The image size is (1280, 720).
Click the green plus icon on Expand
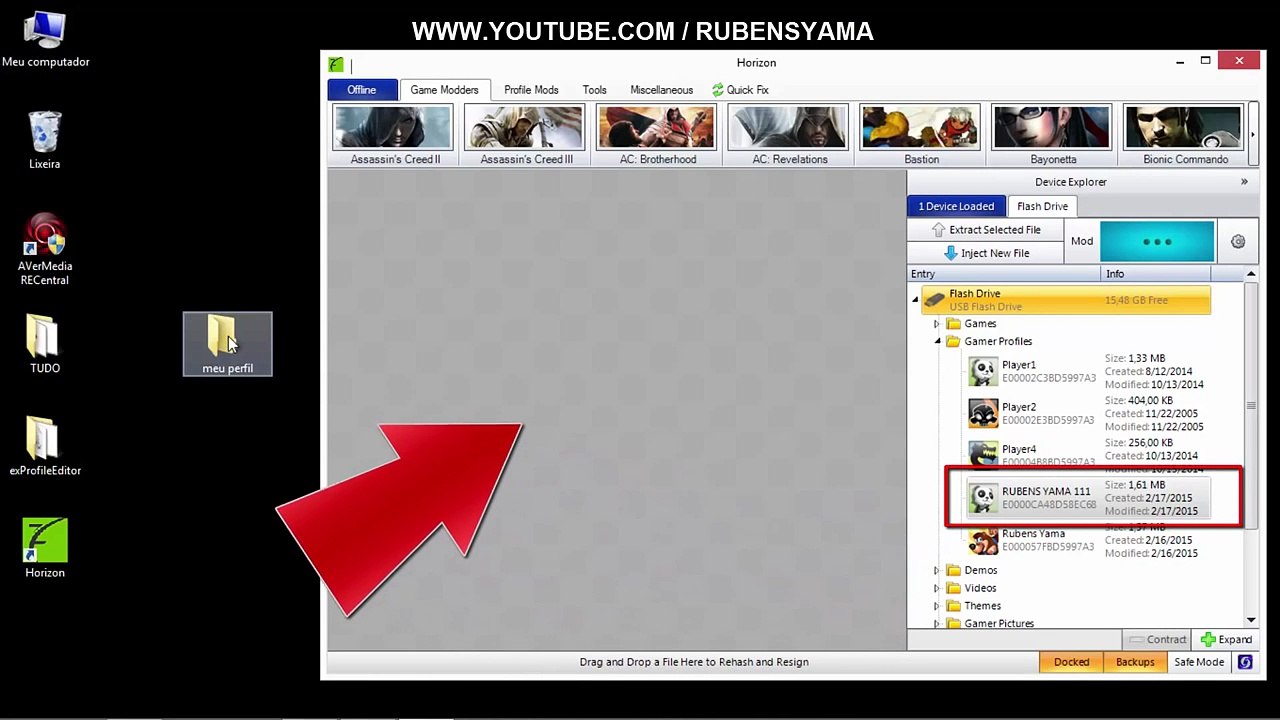point(1208,640)
